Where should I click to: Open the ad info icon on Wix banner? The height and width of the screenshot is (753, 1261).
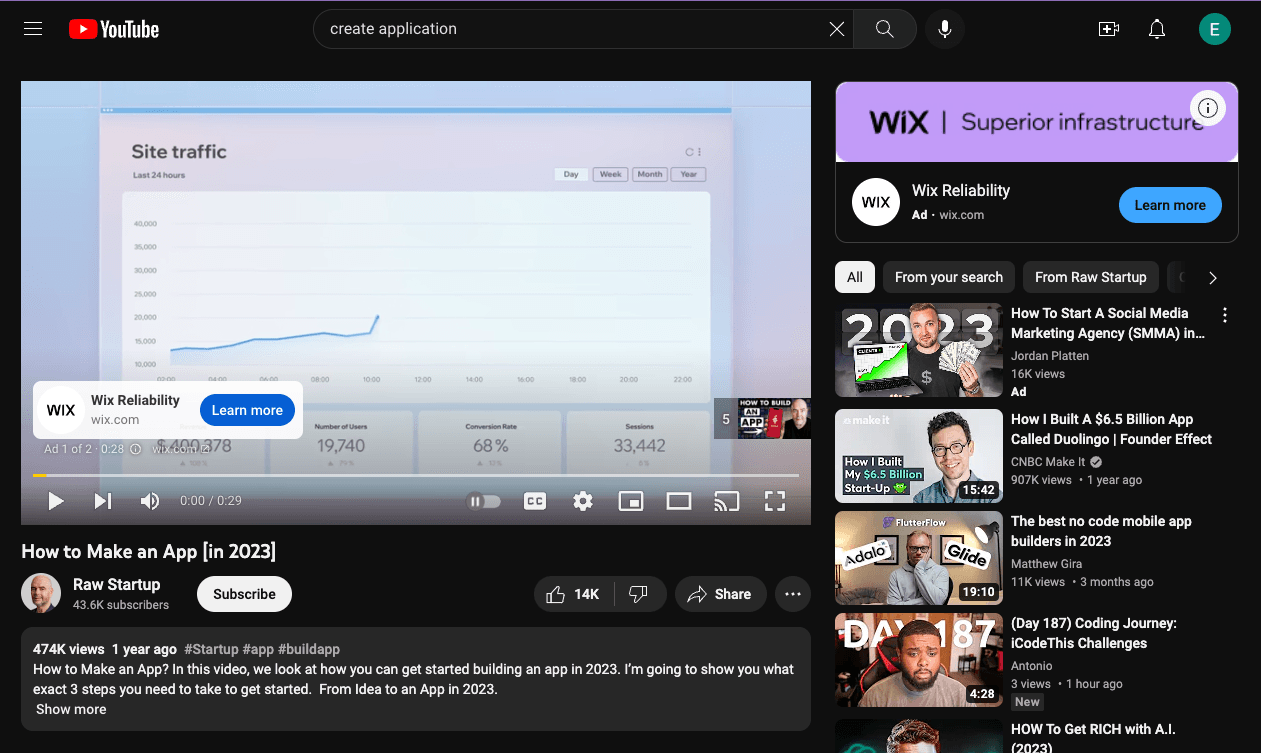pos(1208,108)
